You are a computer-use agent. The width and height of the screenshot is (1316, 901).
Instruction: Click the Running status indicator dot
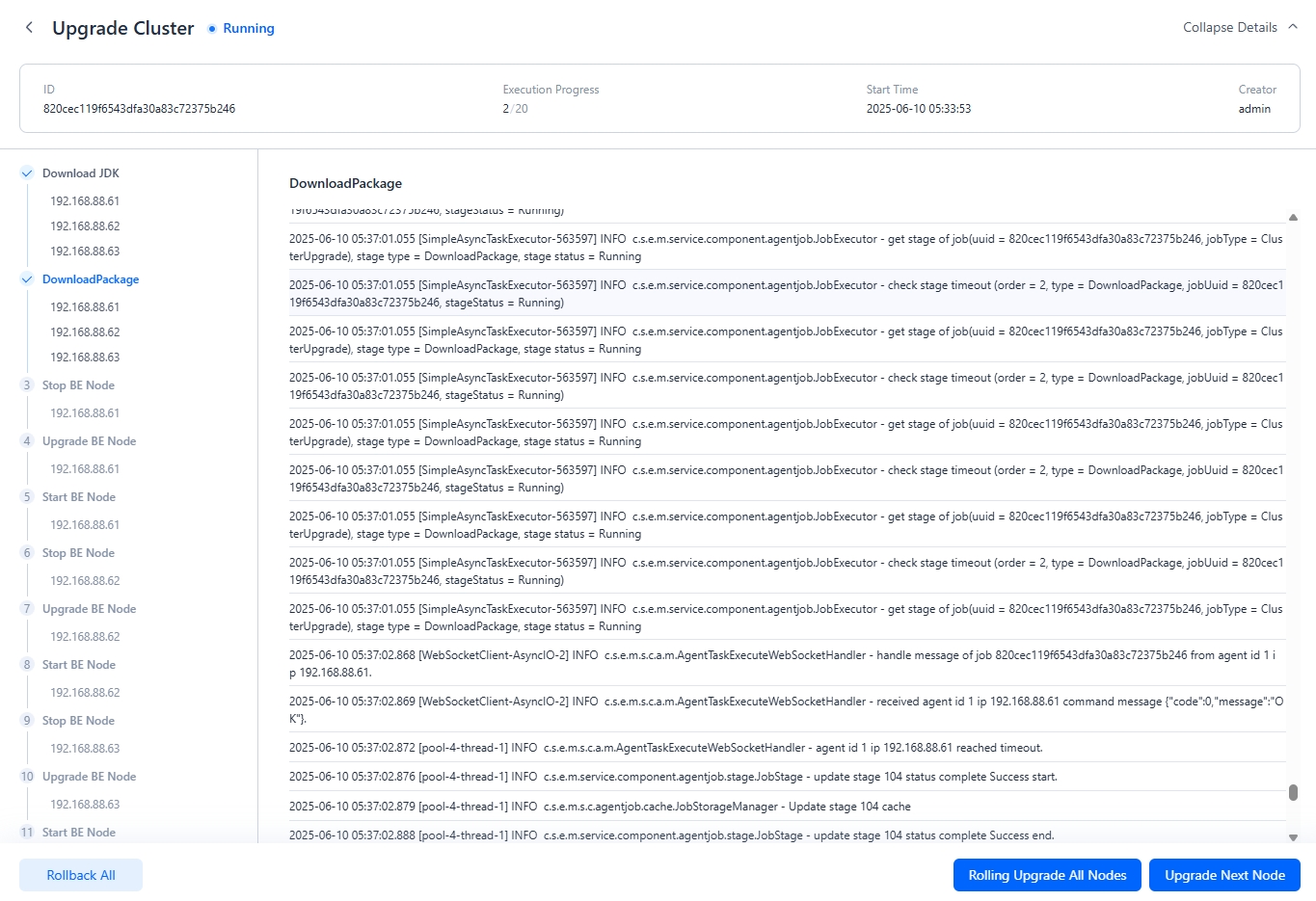click(x=212, y=29)
